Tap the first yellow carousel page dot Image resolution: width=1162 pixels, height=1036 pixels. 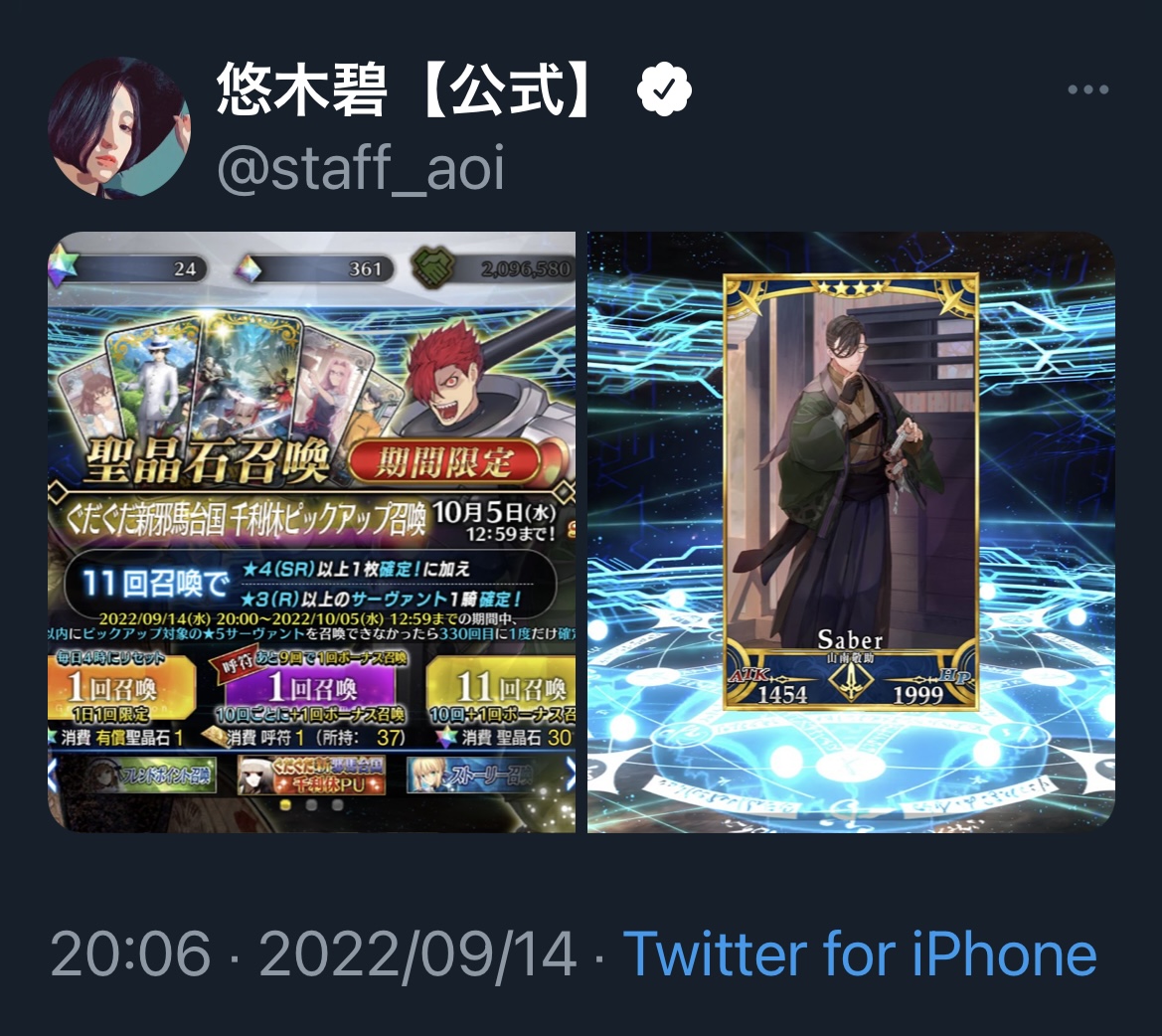(x=285, y=805)
